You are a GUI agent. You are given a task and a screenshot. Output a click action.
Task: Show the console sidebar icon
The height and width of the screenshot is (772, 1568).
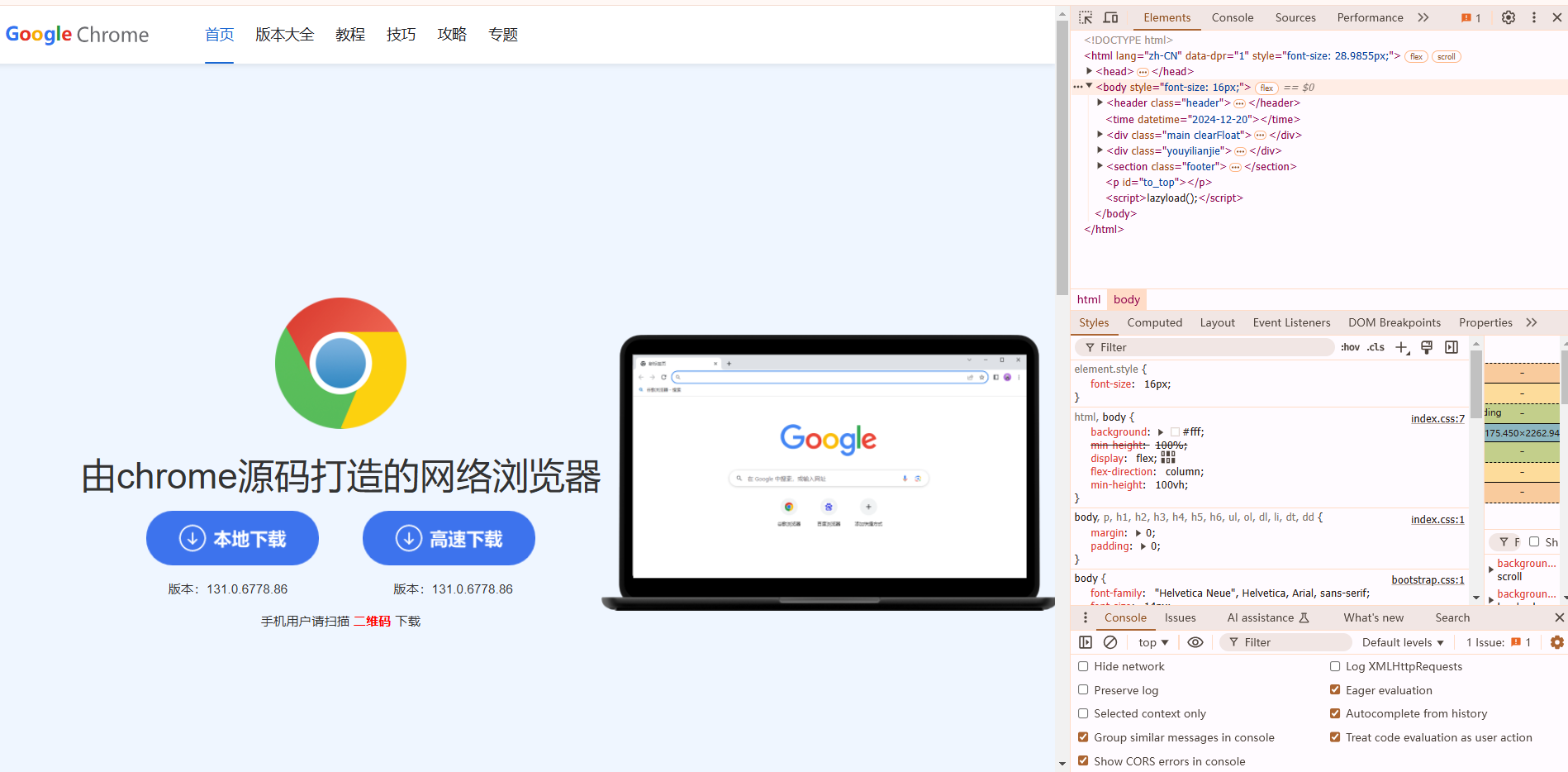coord(1086,642)
